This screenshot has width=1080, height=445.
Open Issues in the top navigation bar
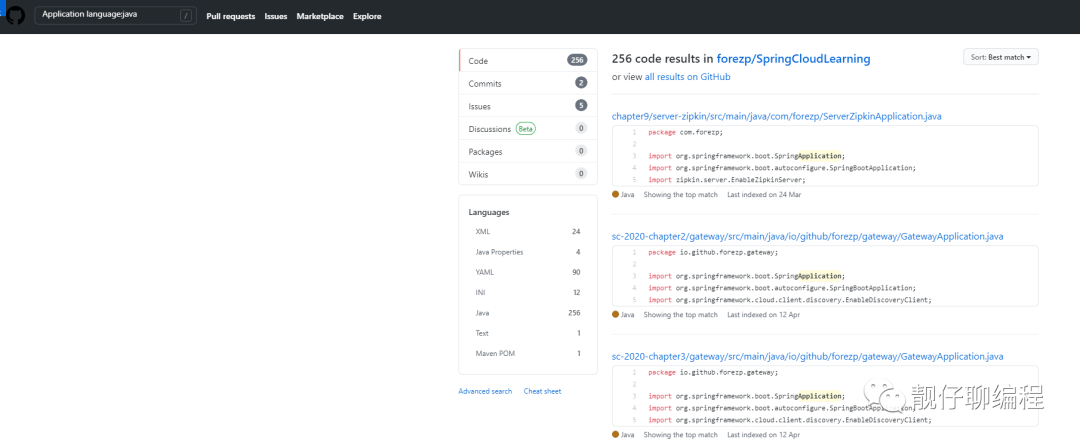276,17
